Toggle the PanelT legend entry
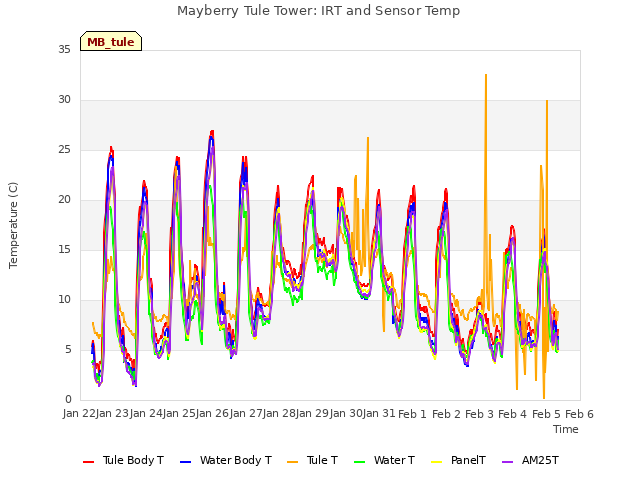Viewport: 640px width, 480px height. 458,460
